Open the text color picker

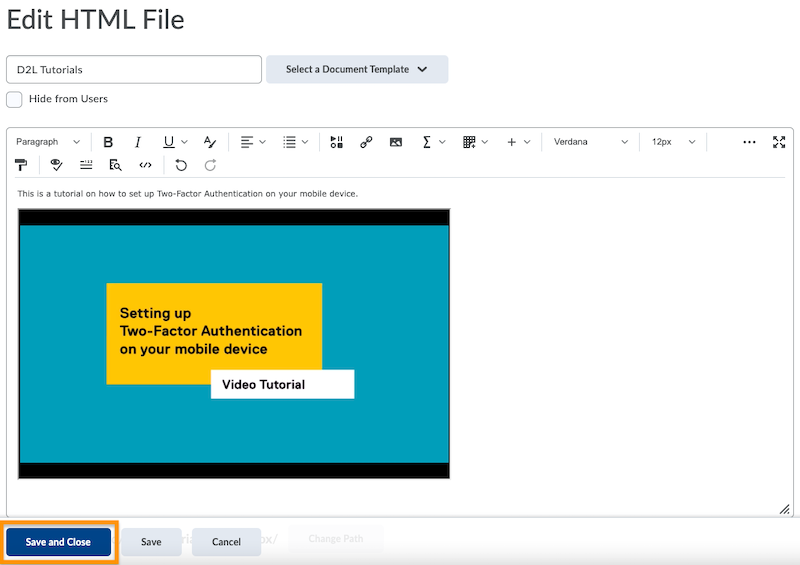click(x=210, y=142)
